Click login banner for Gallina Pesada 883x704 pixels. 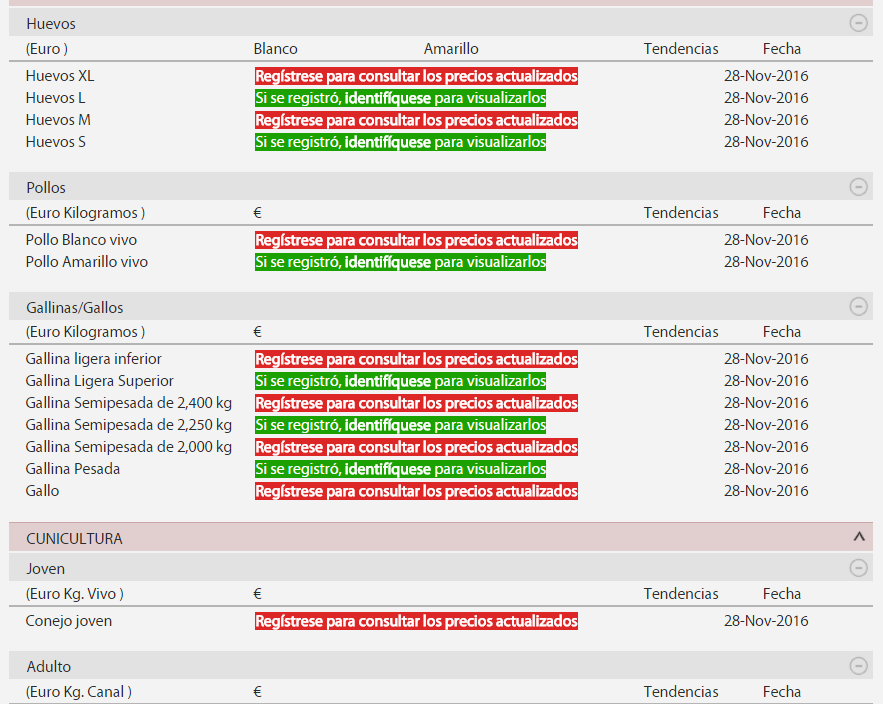tap(400, 469)
